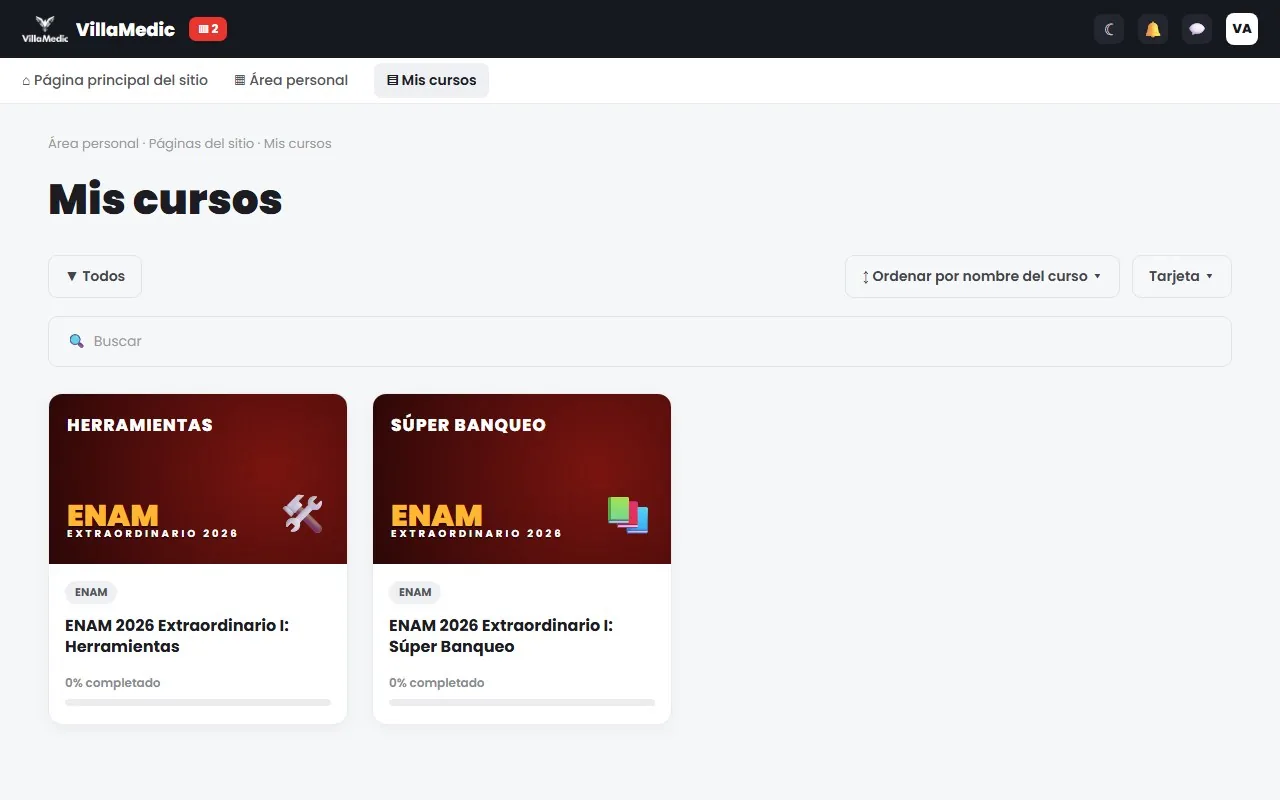The height and width of the screenshot is (800, 1280).
Task: Open the VA user avatar menu
Action: pyautogui.click(x=1242, y=29)
